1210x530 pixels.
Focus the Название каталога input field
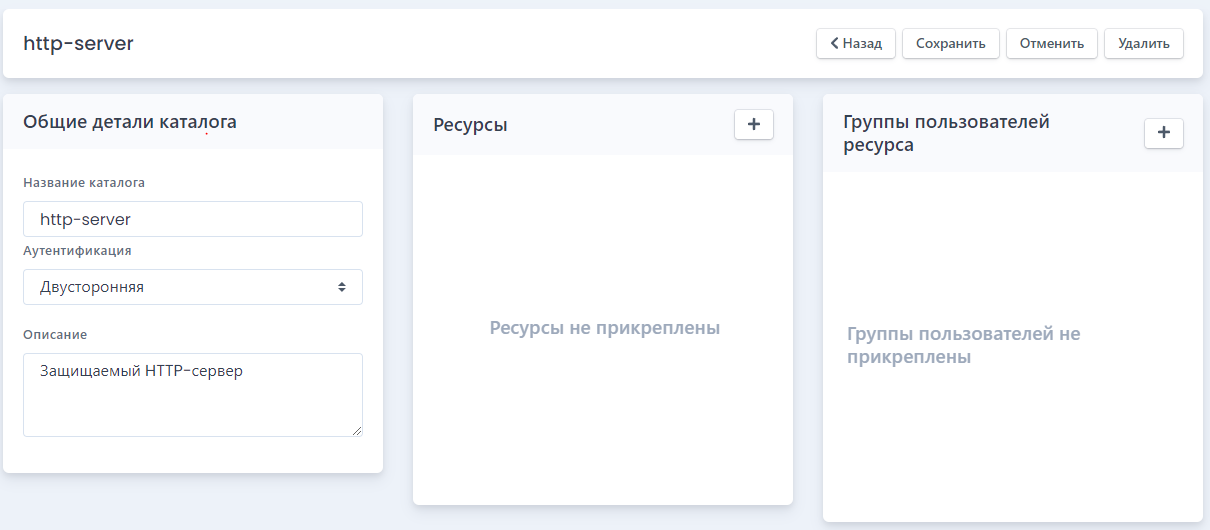tap(193, 219)
